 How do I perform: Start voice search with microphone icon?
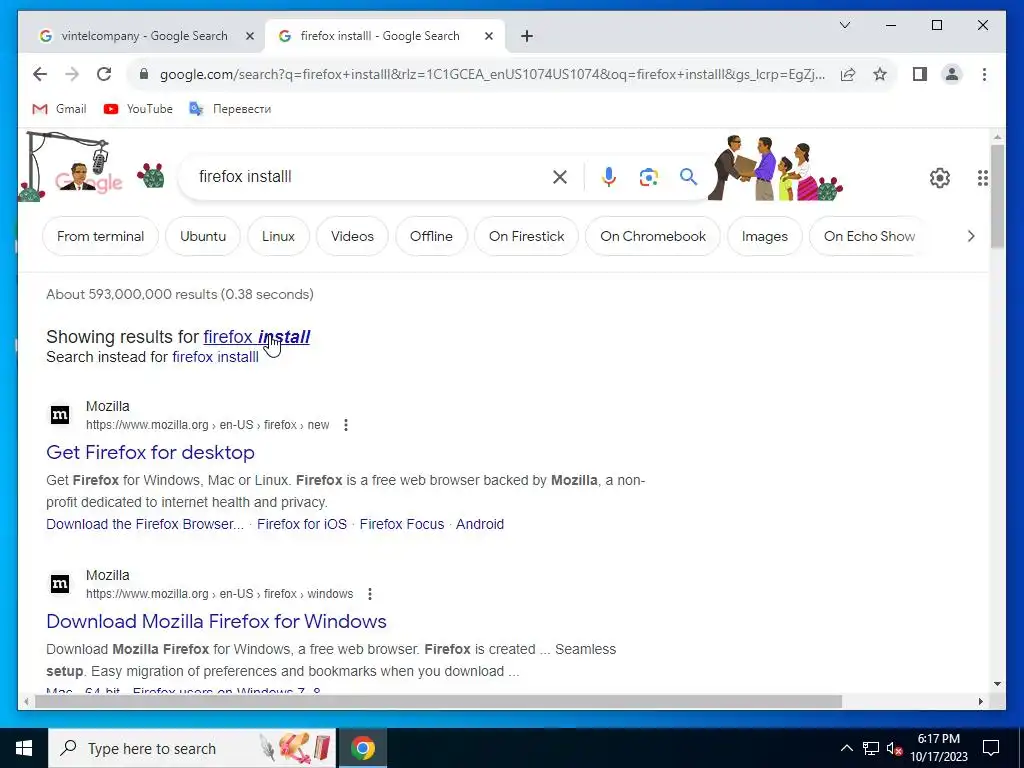pyautogui.click(x=609, y=177)
